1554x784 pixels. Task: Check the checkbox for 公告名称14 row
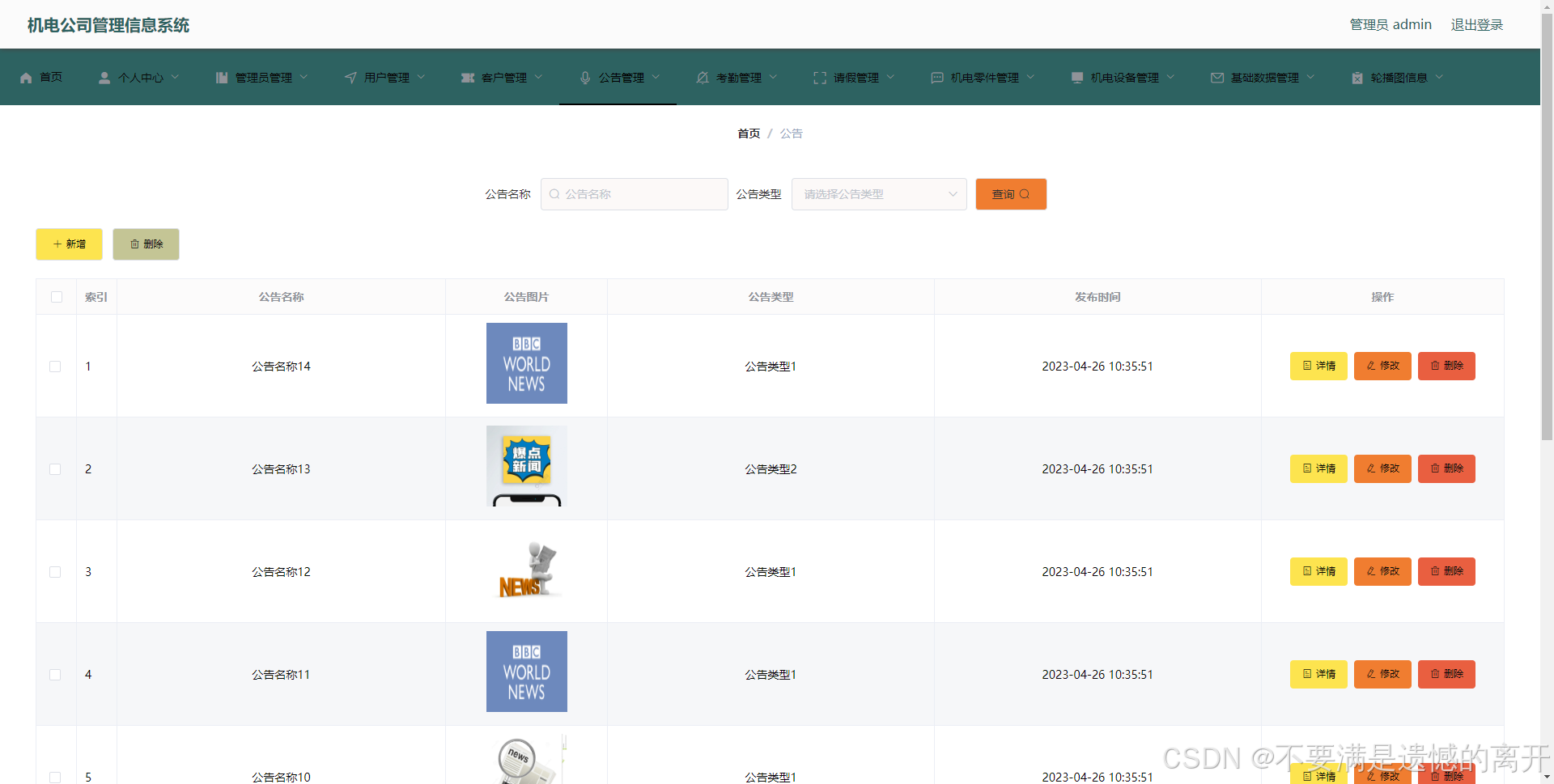tap(55, 367)
